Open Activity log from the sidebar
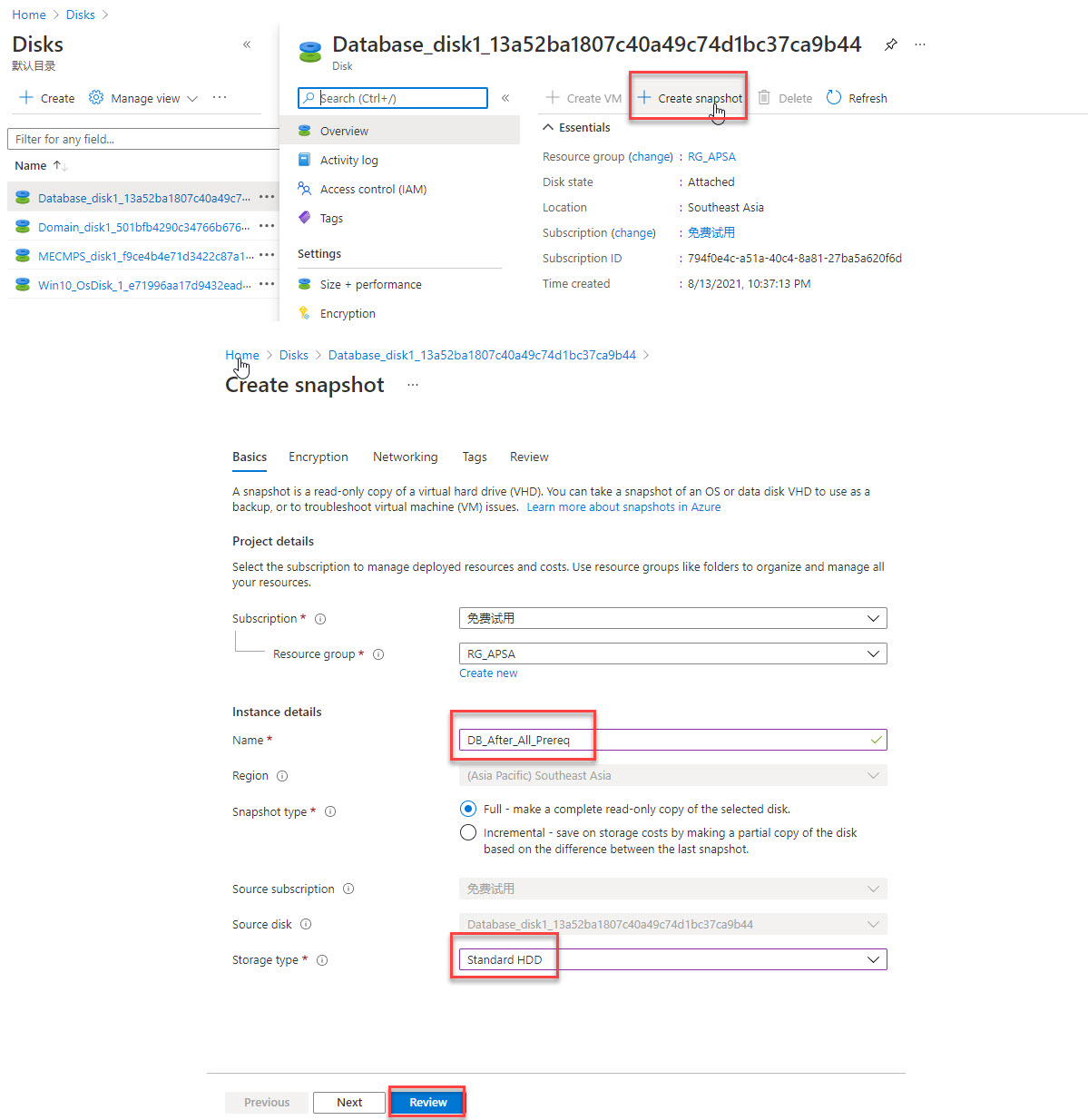The width and height of the screenshot is (1088, 1120). pyautogui.click(x=348, y=160)
